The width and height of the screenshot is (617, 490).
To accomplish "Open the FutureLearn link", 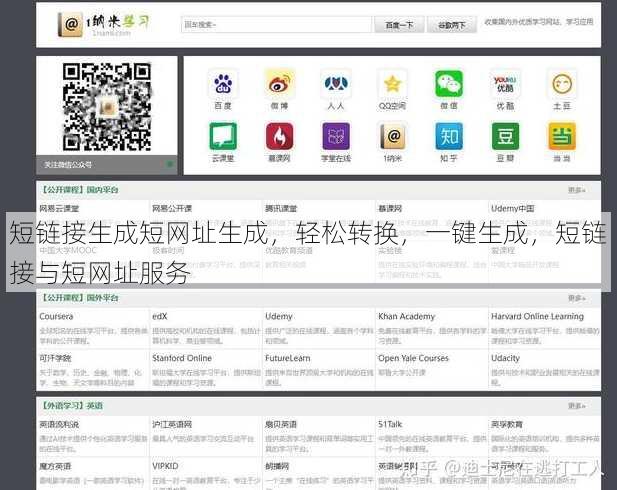I will [288, 358].
